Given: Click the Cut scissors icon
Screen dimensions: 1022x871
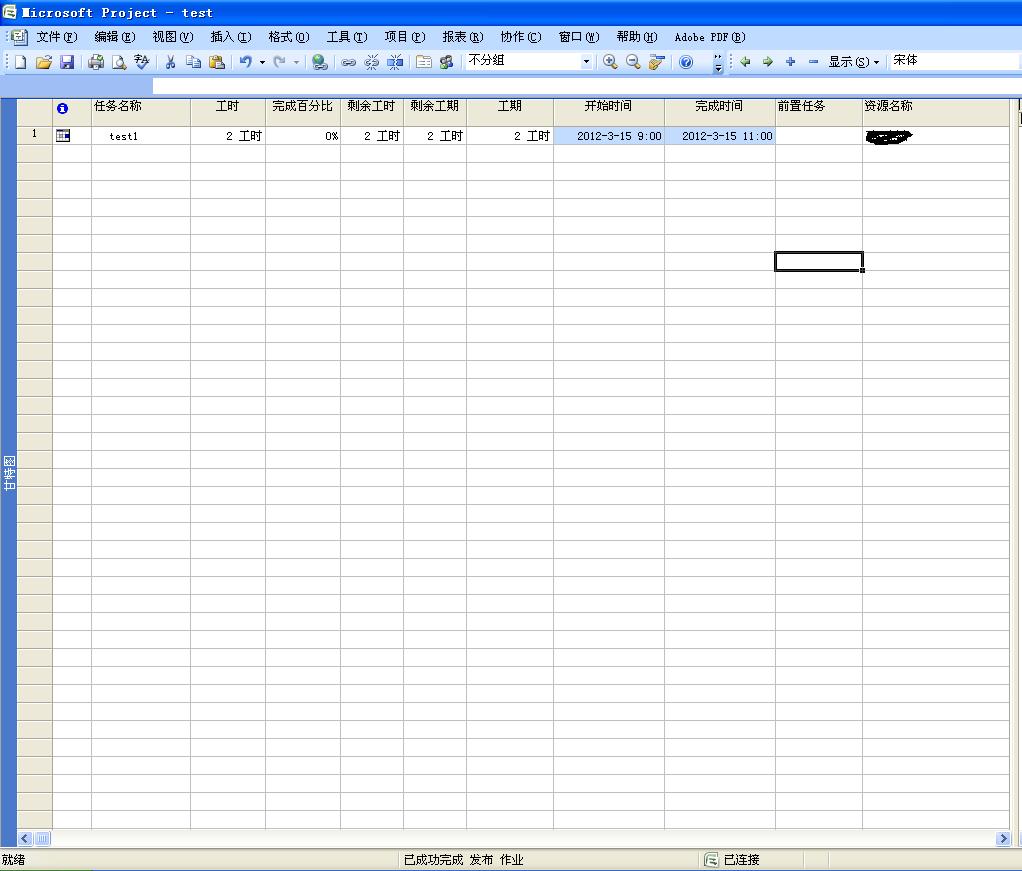Looking at the screenshot, I should pos(170,62).
